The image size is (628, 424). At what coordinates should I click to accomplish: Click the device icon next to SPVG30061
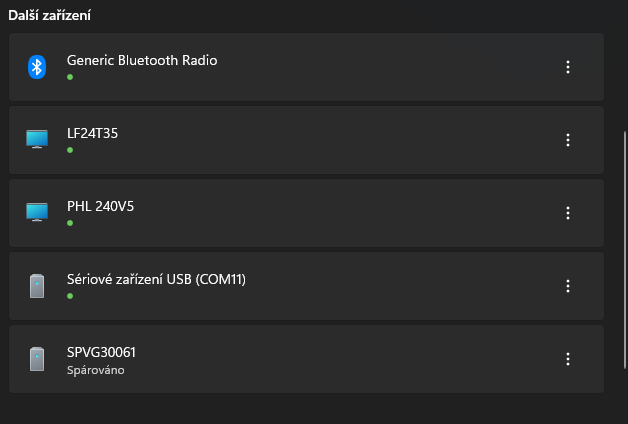click(37, 359)
